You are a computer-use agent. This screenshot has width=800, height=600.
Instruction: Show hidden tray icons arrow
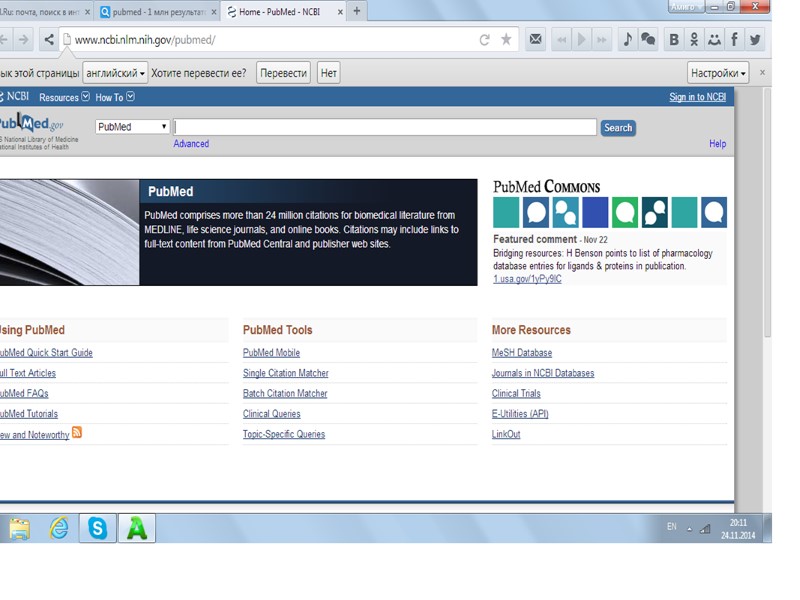(x=689, y=529)
